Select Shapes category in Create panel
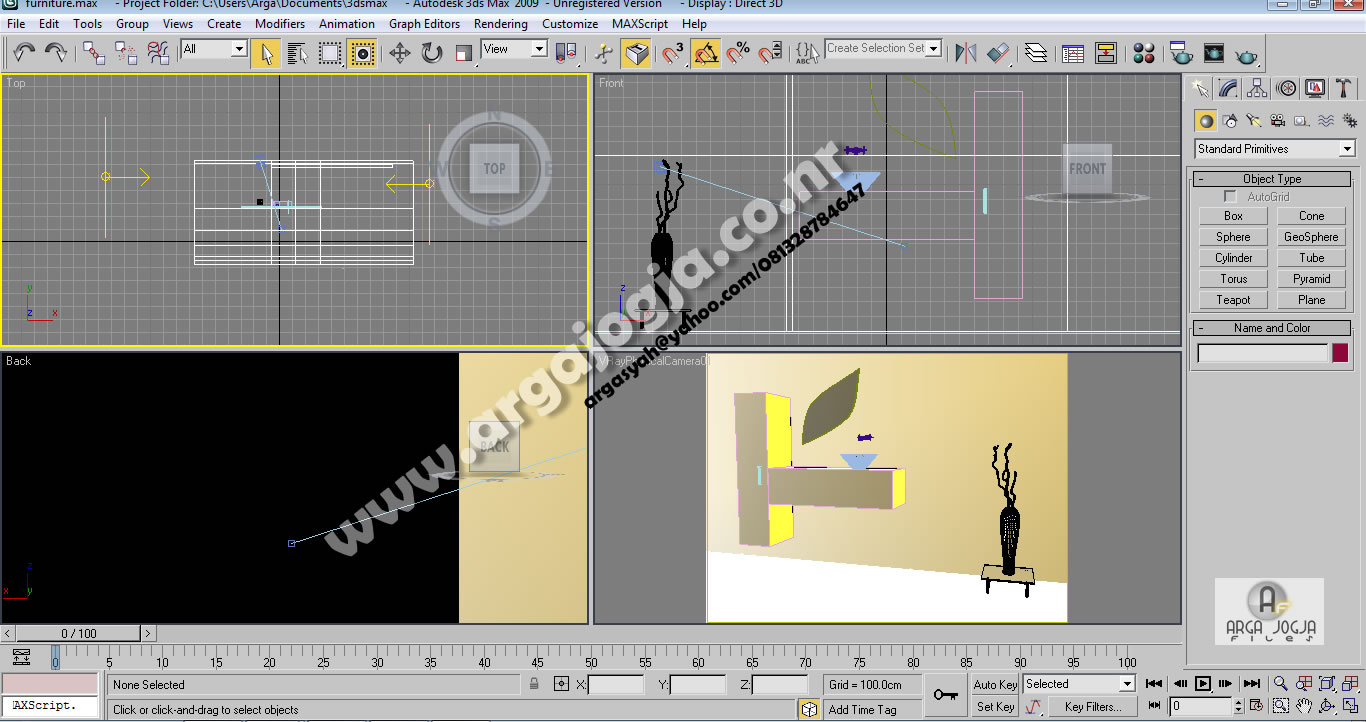Viewport: 1366px width, 722px height. tap(1230, 121)
